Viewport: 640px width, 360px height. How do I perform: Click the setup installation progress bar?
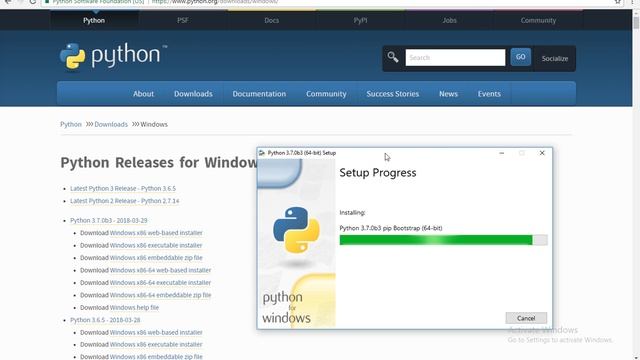pyautogui.click(x=443, y=240)
